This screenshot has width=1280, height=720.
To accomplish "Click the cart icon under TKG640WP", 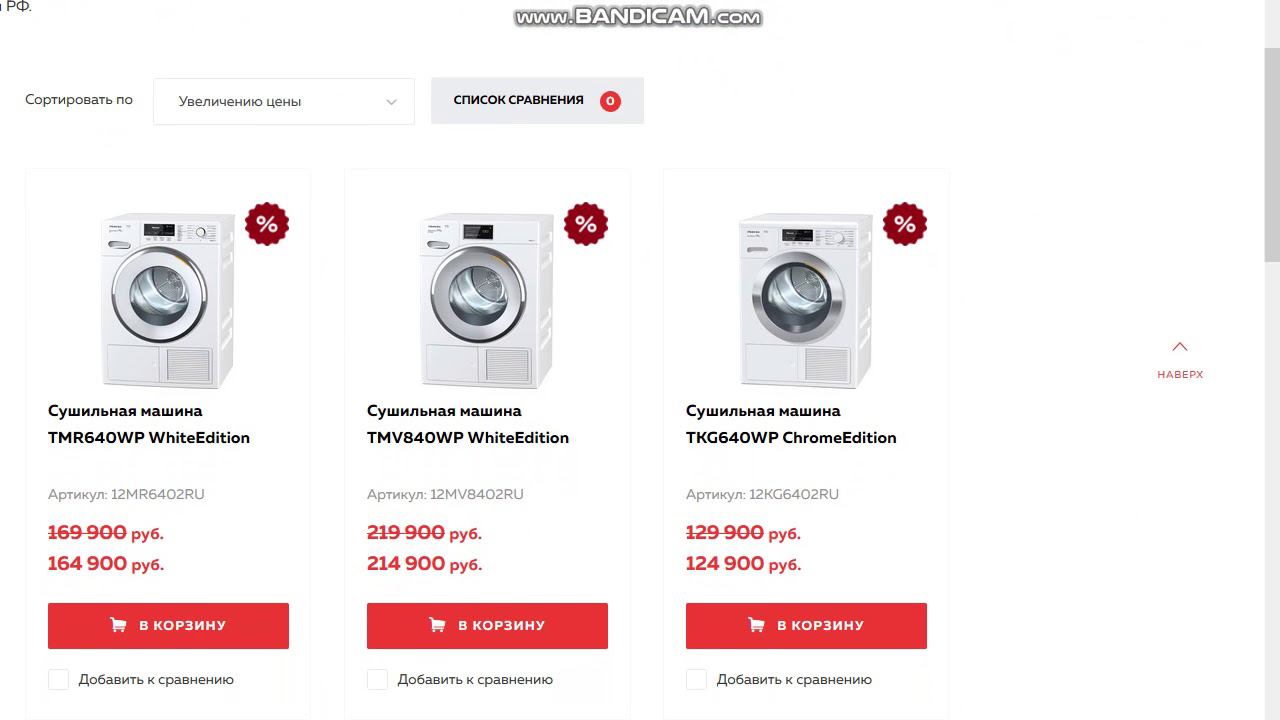I will 756,626.
